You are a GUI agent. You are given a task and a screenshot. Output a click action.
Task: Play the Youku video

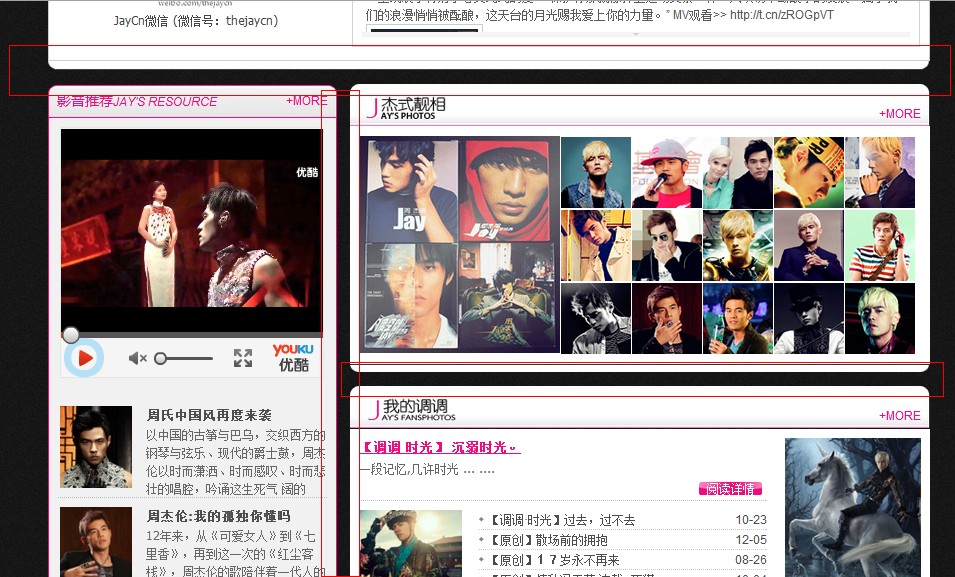pyautogui.click(x=85, y=358)
